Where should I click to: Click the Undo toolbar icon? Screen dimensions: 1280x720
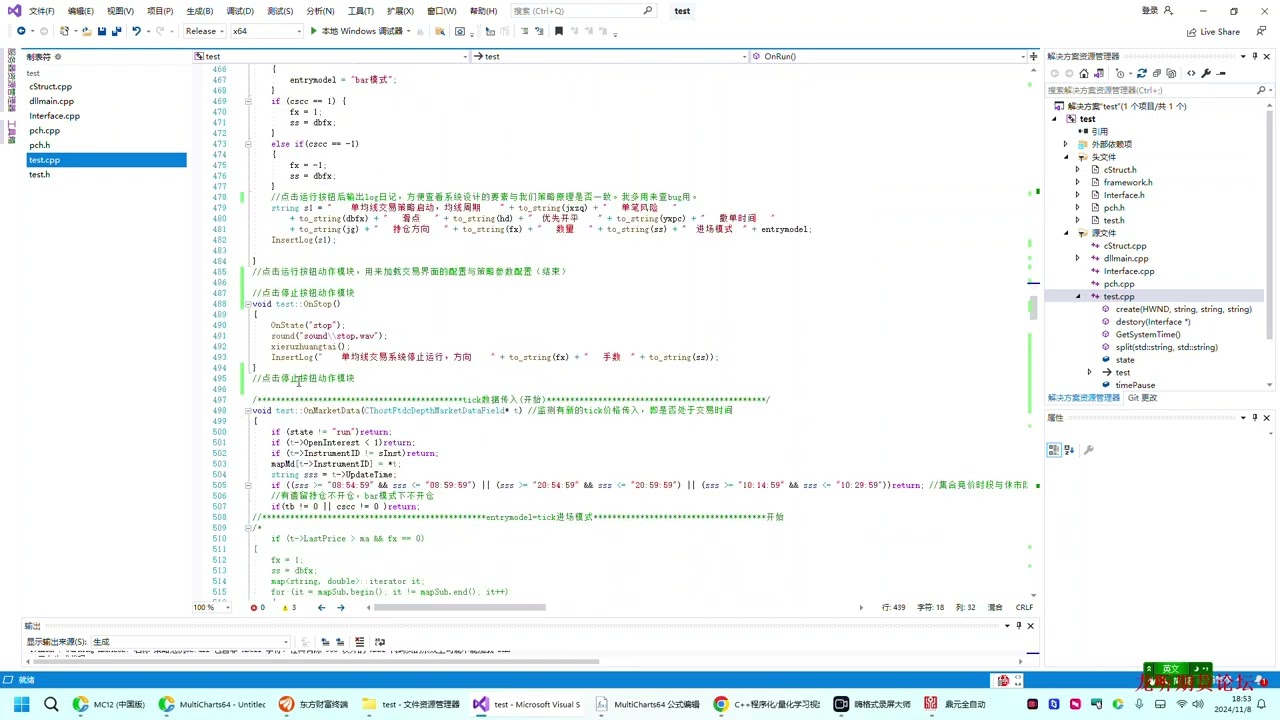pos(136,31)
